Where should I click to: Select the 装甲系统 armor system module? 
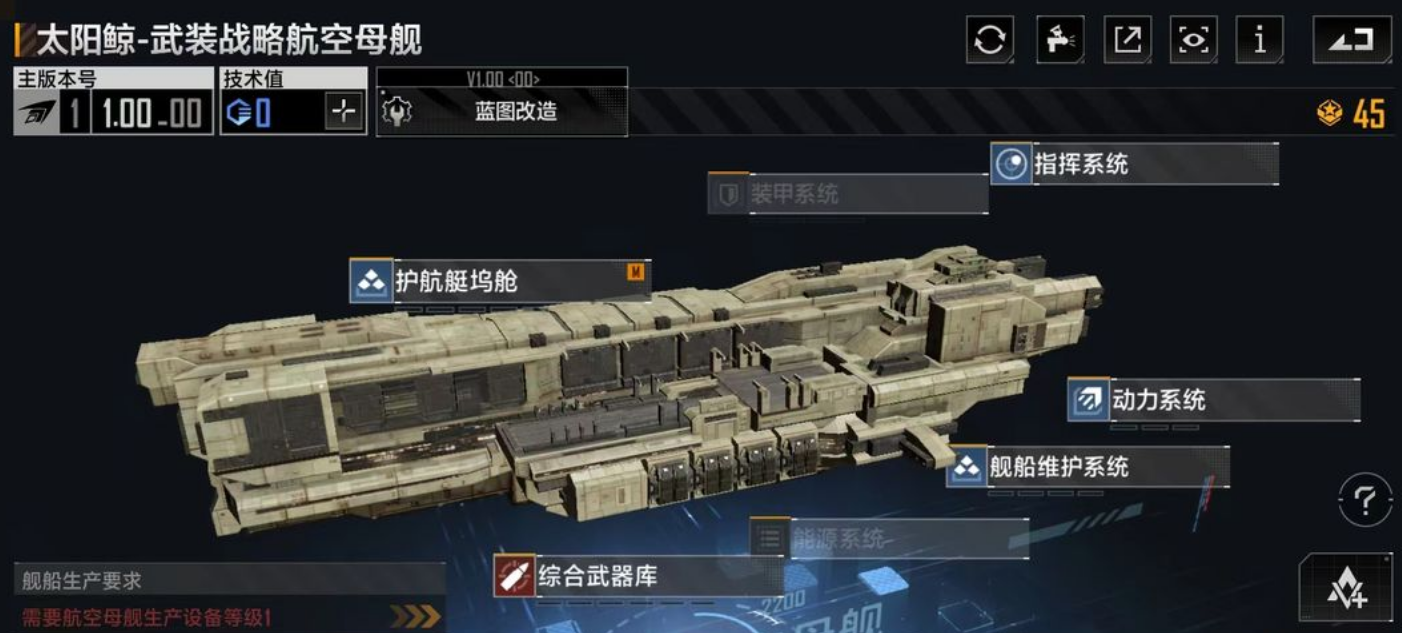[x=848, y=194]
